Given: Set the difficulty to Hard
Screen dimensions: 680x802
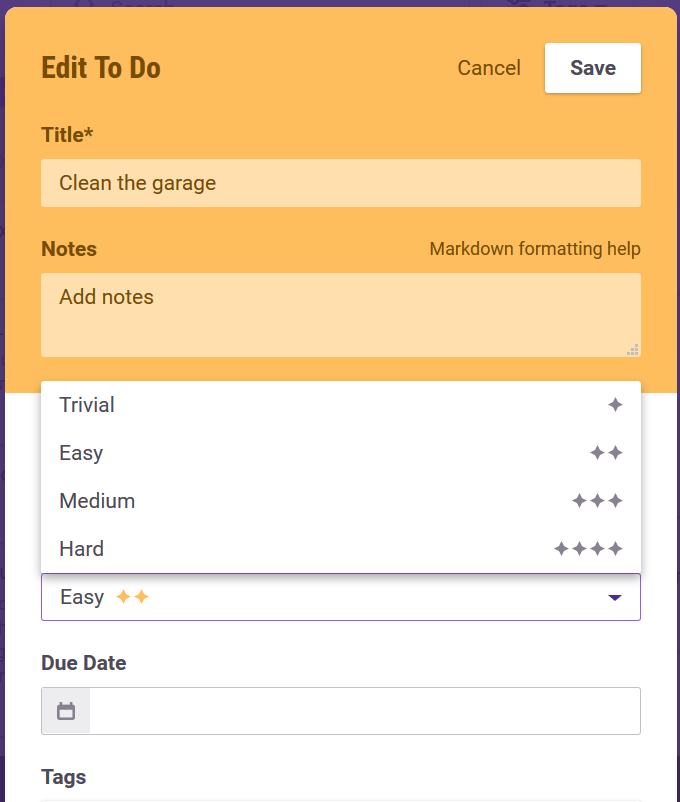Looking at the screenshot, I should tap(81, 549).
